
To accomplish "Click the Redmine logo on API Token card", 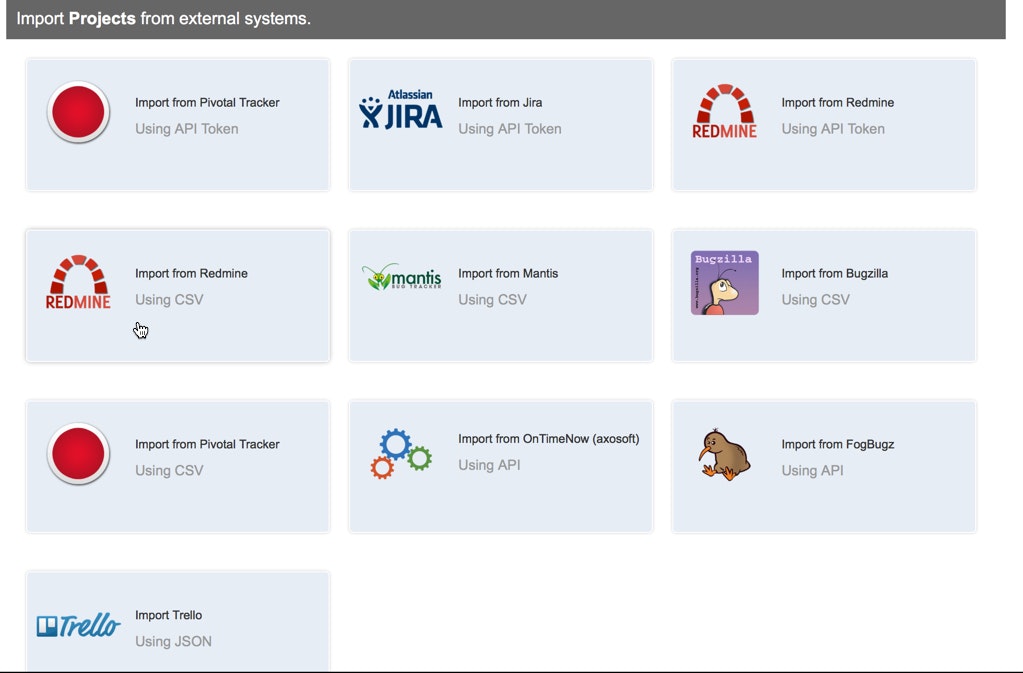I will pyautogui.click(x=724, y=111).
